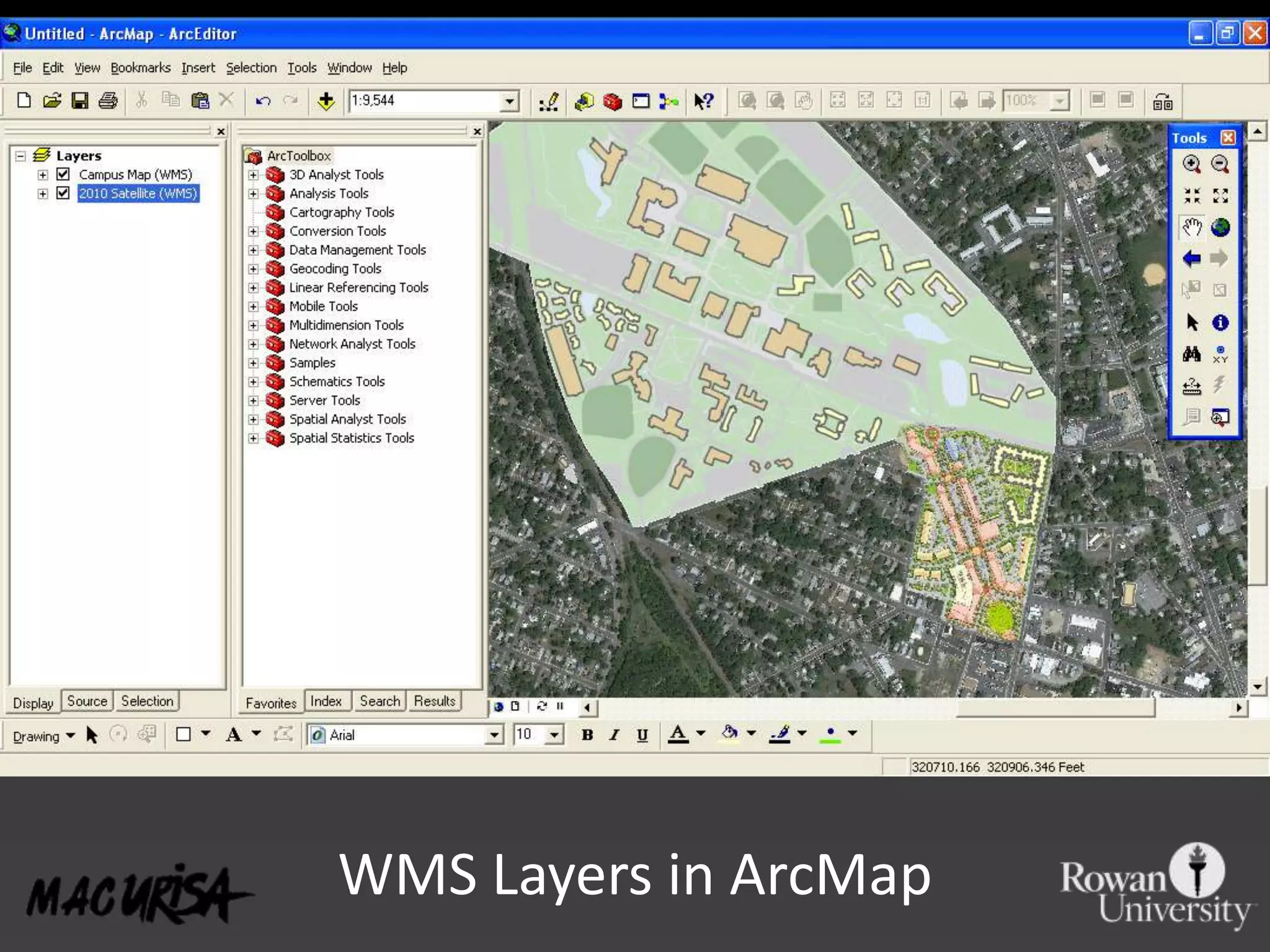Viewport: 1270px width, 952px height.
Task: Open the File menu
Action: tap(22, 68)
